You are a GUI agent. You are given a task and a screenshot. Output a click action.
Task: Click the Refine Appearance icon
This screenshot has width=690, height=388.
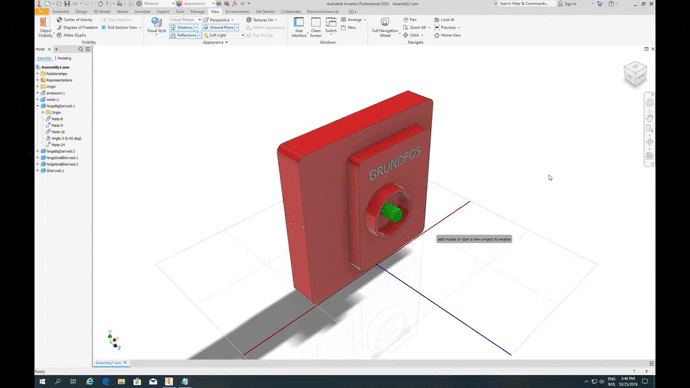pyautogui.click(x=249, y=27)
